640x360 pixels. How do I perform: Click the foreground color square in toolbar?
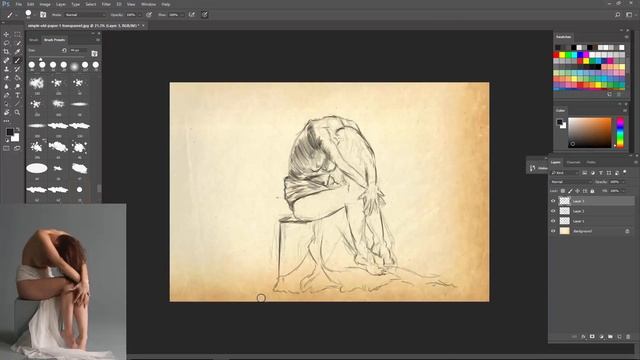[x=9, y=132]
